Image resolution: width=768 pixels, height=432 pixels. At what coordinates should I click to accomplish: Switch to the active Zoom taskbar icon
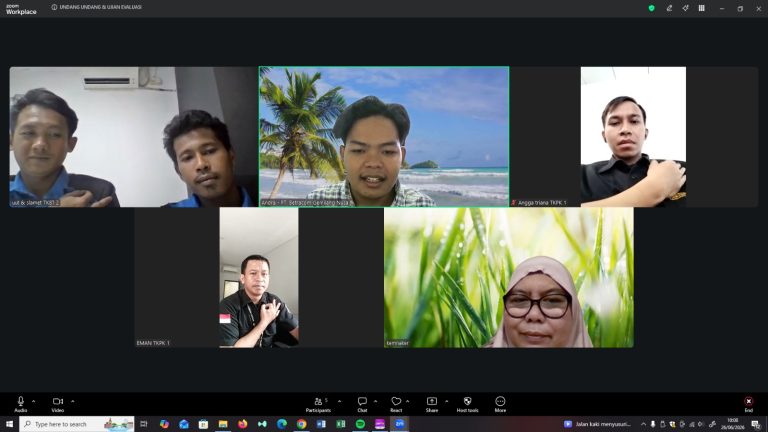click(399, 424)
